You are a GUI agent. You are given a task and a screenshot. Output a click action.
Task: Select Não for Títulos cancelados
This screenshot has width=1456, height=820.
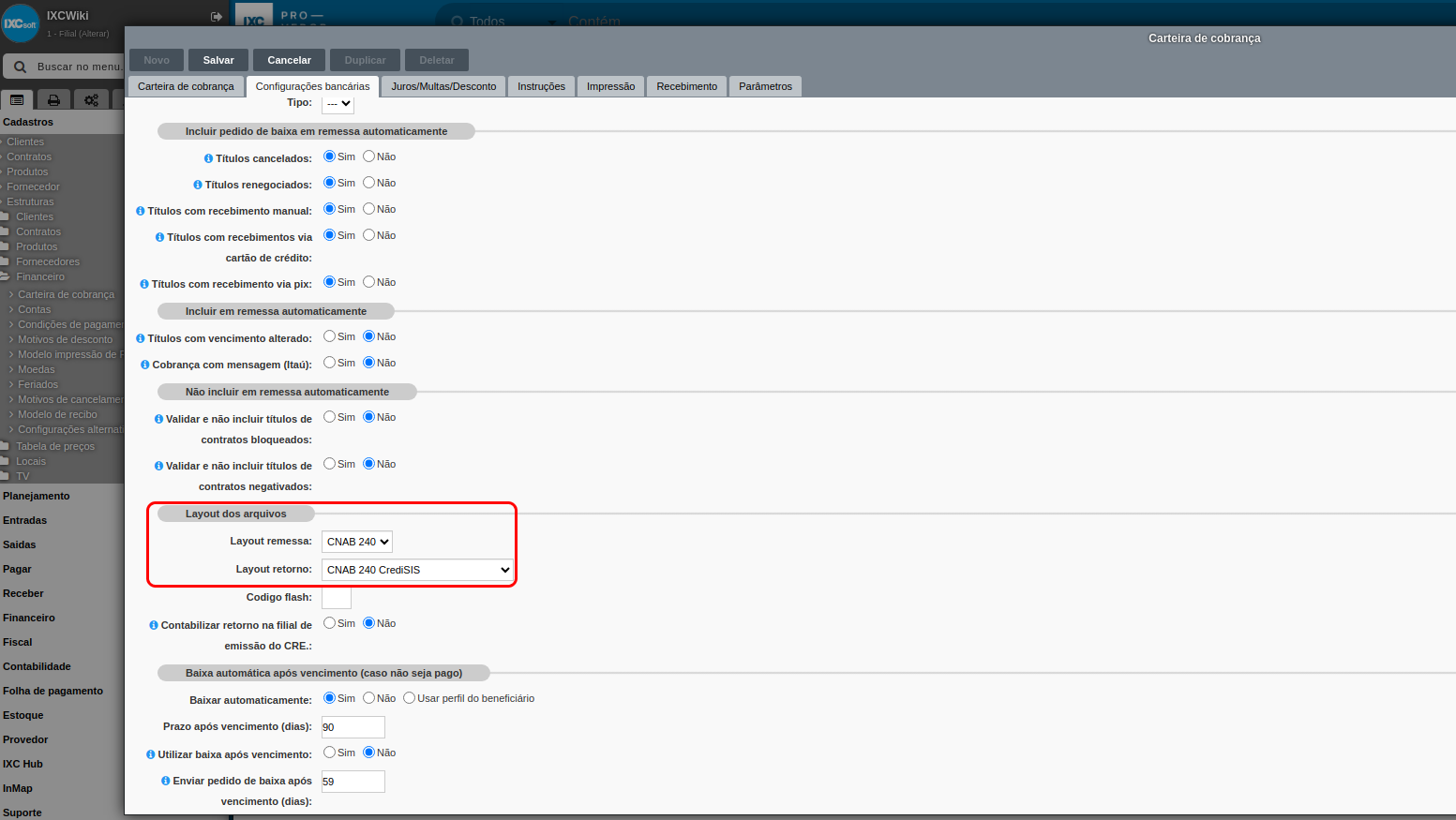point(368,157)
